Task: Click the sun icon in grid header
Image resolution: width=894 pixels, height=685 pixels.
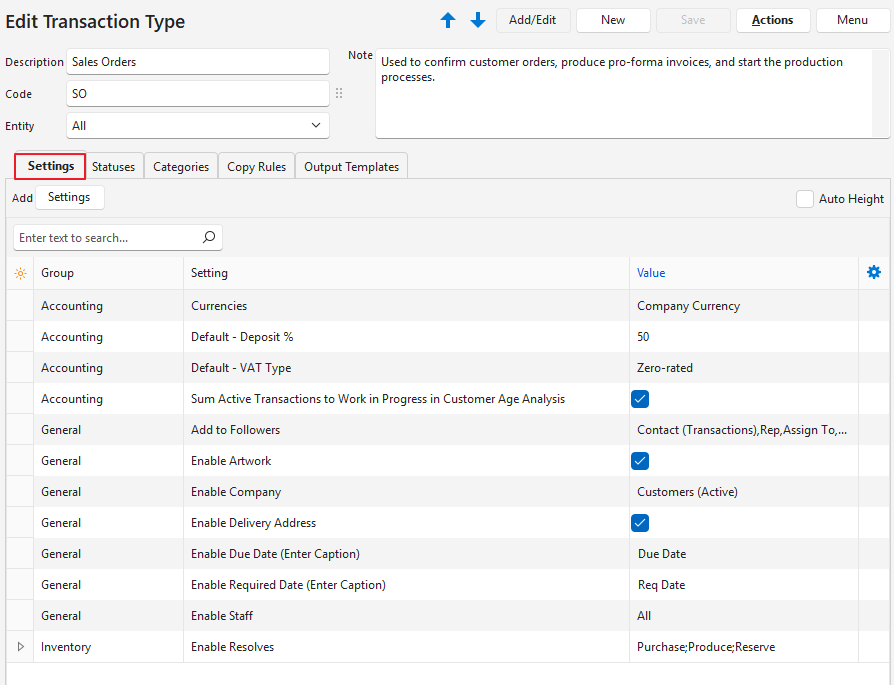Action: tap(20, 273)
